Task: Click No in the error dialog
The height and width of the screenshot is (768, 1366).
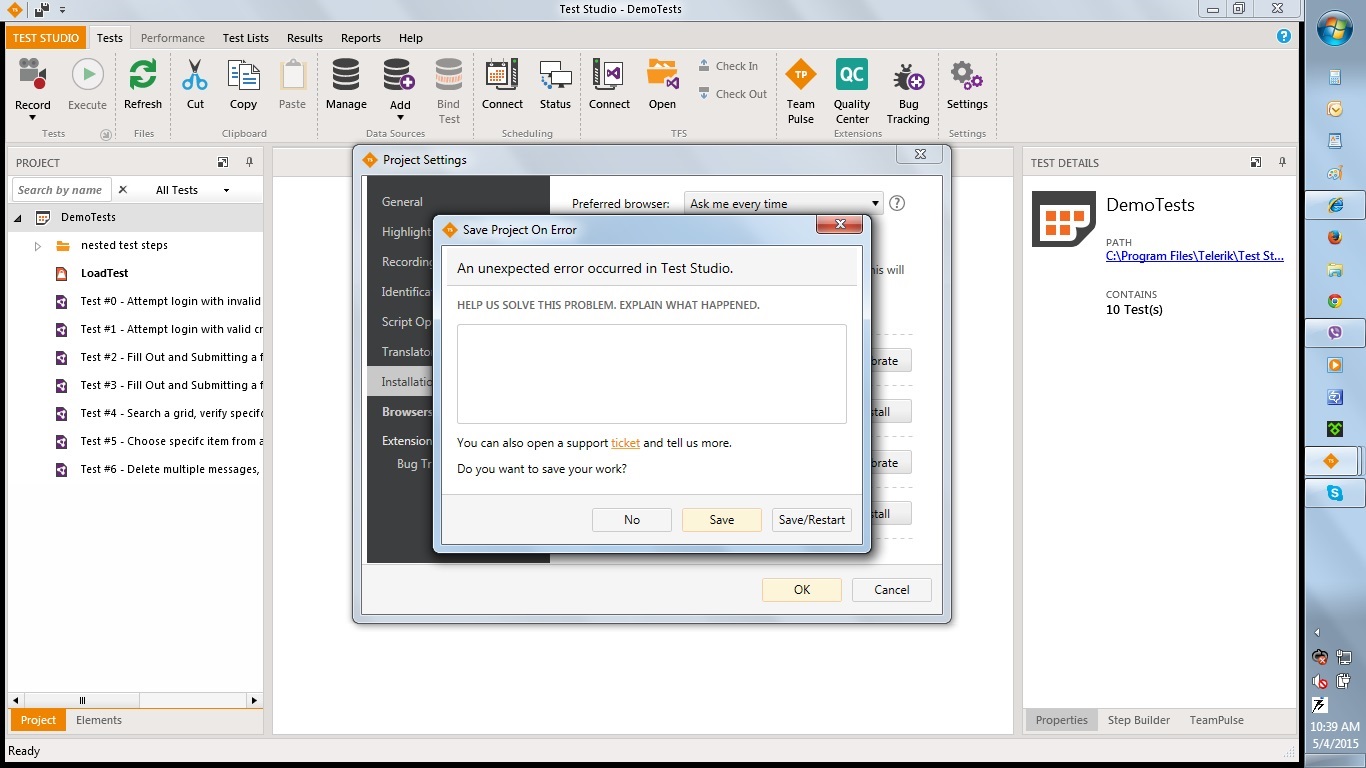Action: [632, 520]
